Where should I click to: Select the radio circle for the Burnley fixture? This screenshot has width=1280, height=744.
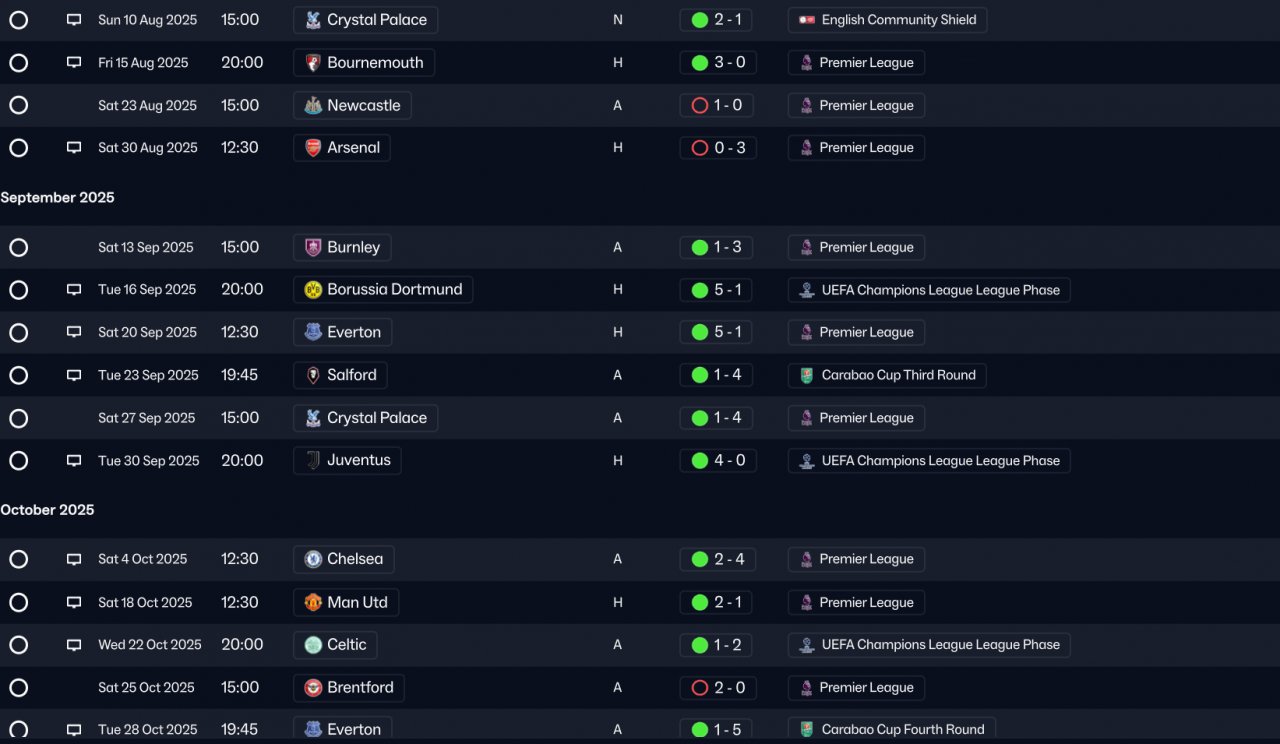coord(18,247)
